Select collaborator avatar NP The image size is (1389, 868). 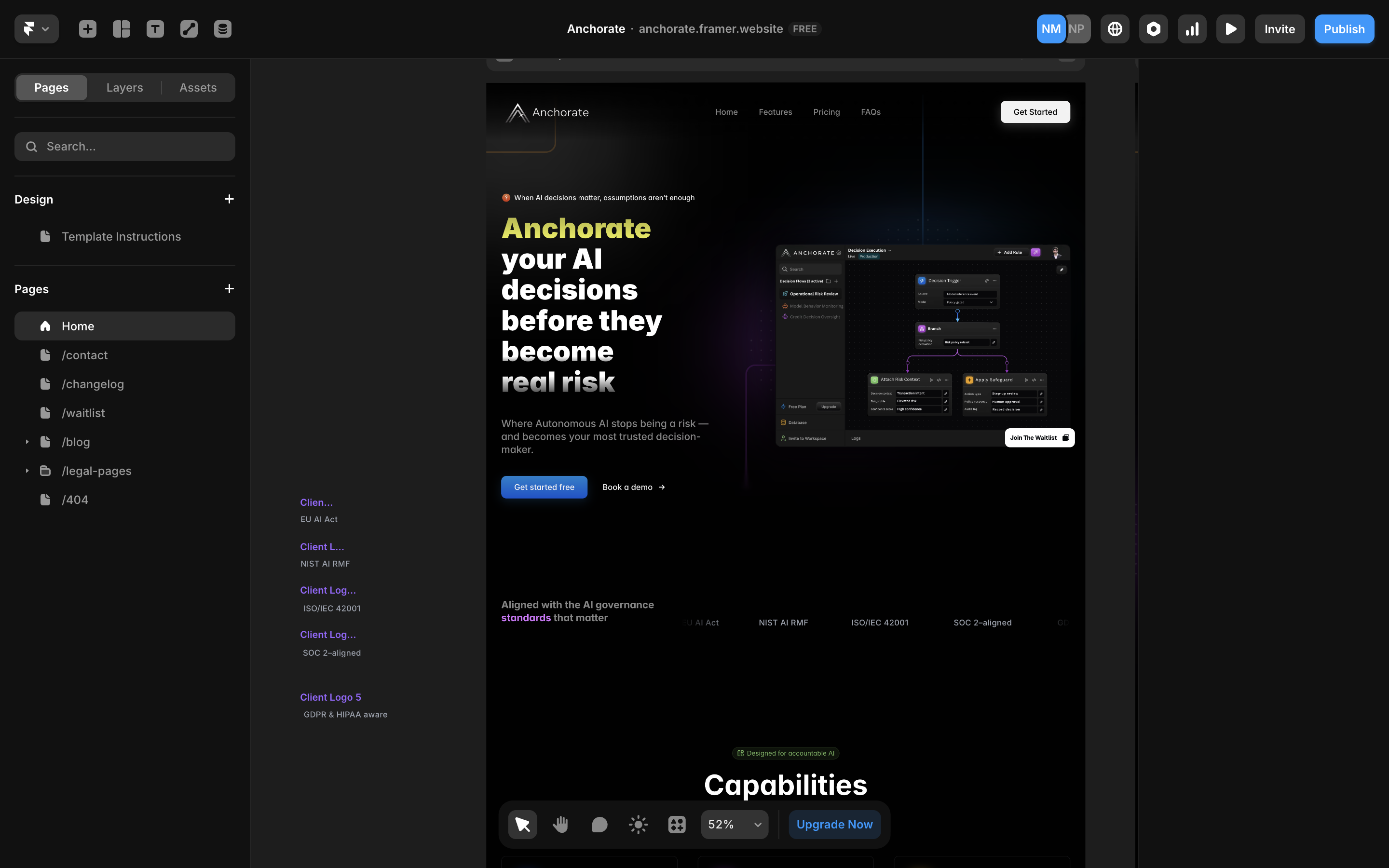pyautogui.click(x=1077, y=28)
